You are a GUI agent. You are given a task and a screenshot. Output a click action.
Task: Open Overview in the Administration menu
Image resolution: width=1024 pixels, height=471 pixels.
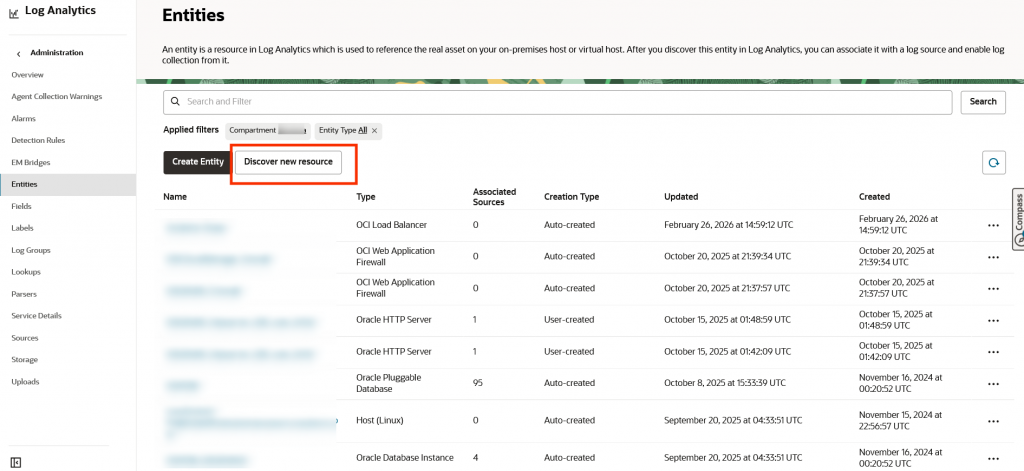click(27, 75)
